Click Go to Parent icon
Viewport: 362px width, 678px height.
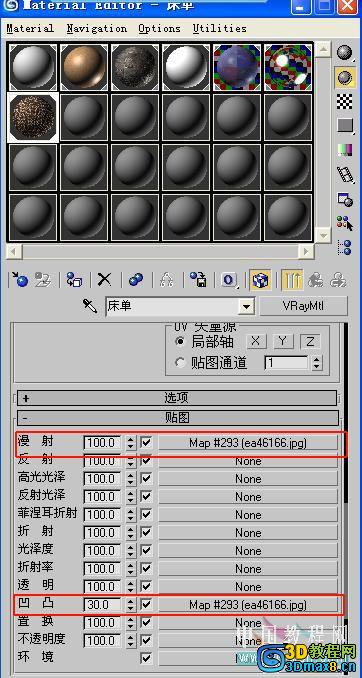coord(316,280)
